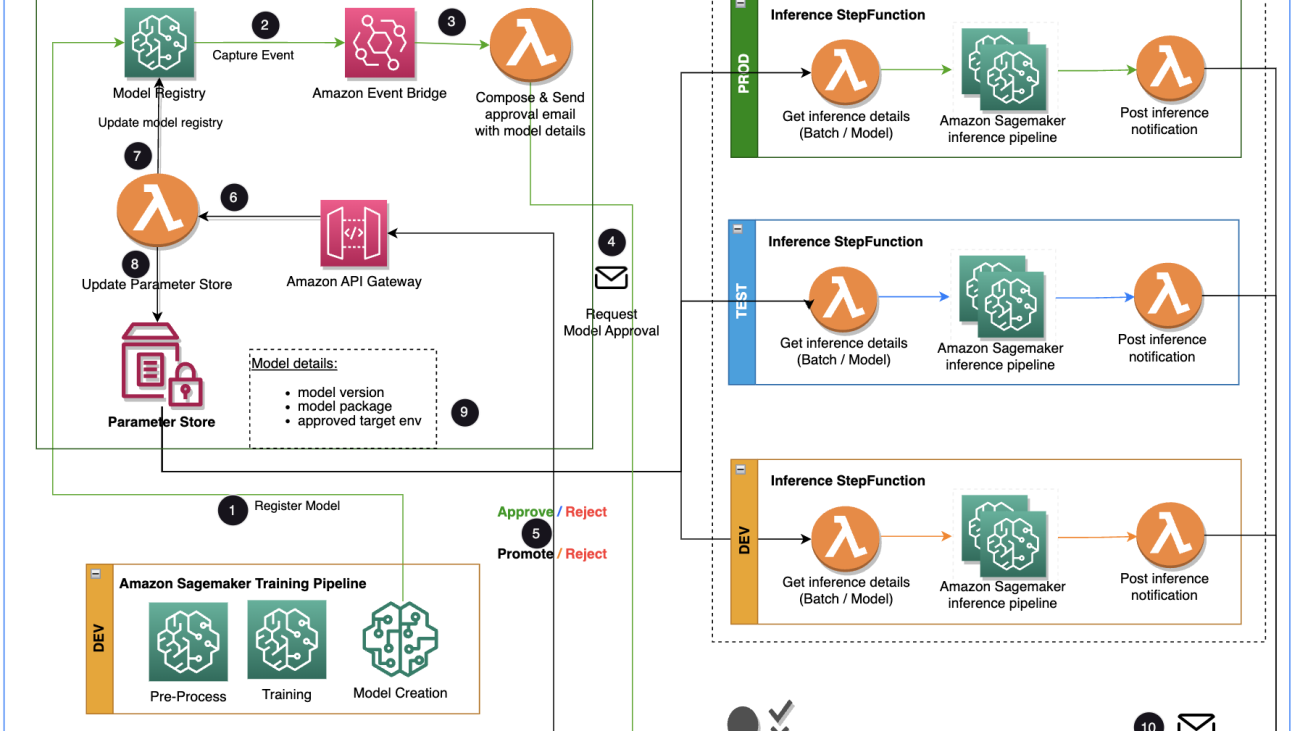The width and height of the screenshot is (1300, 731).
Task: Click the Register Model label
Action: 297,506
